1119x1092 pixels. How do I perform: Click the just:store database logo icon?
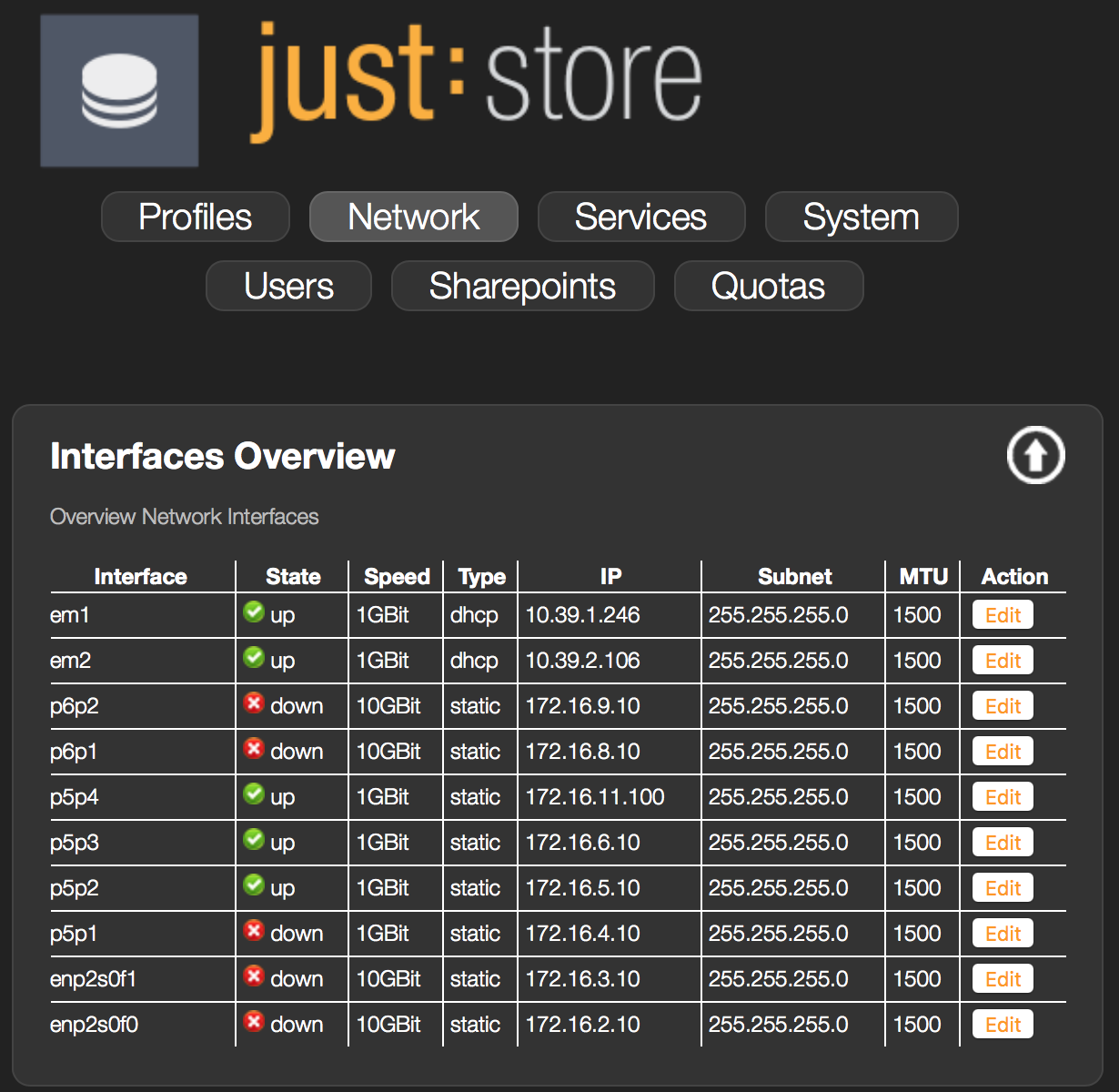coord(119,90)
